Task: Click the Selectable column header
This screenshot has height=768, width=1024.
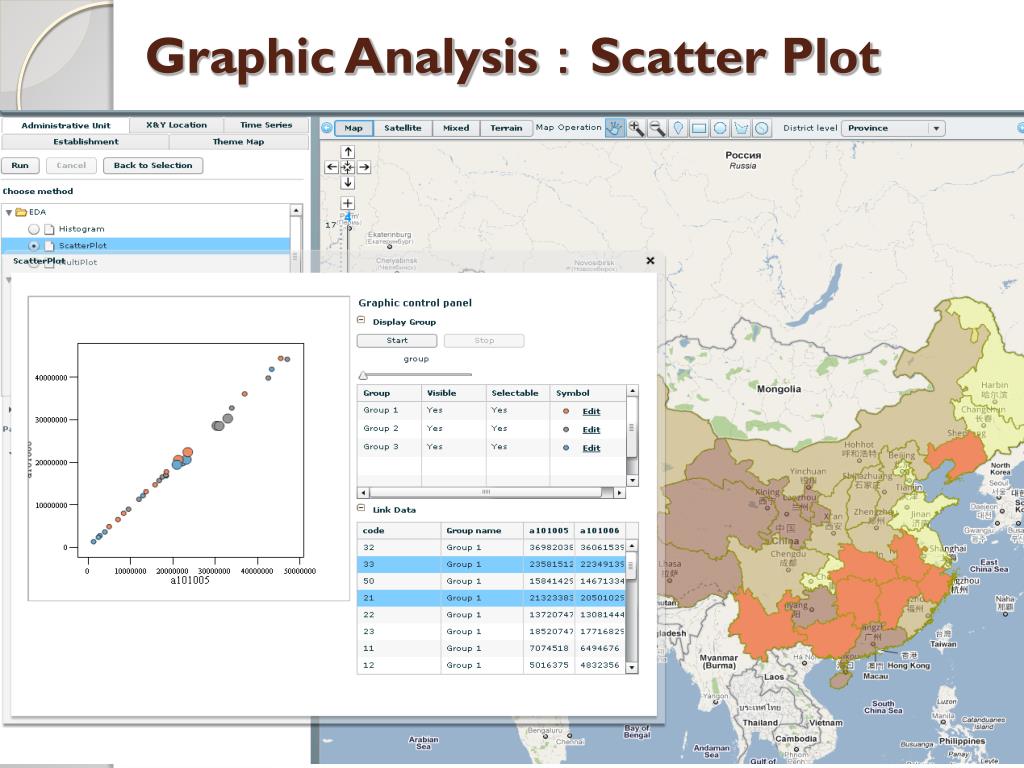Action: tap(515, 393)
